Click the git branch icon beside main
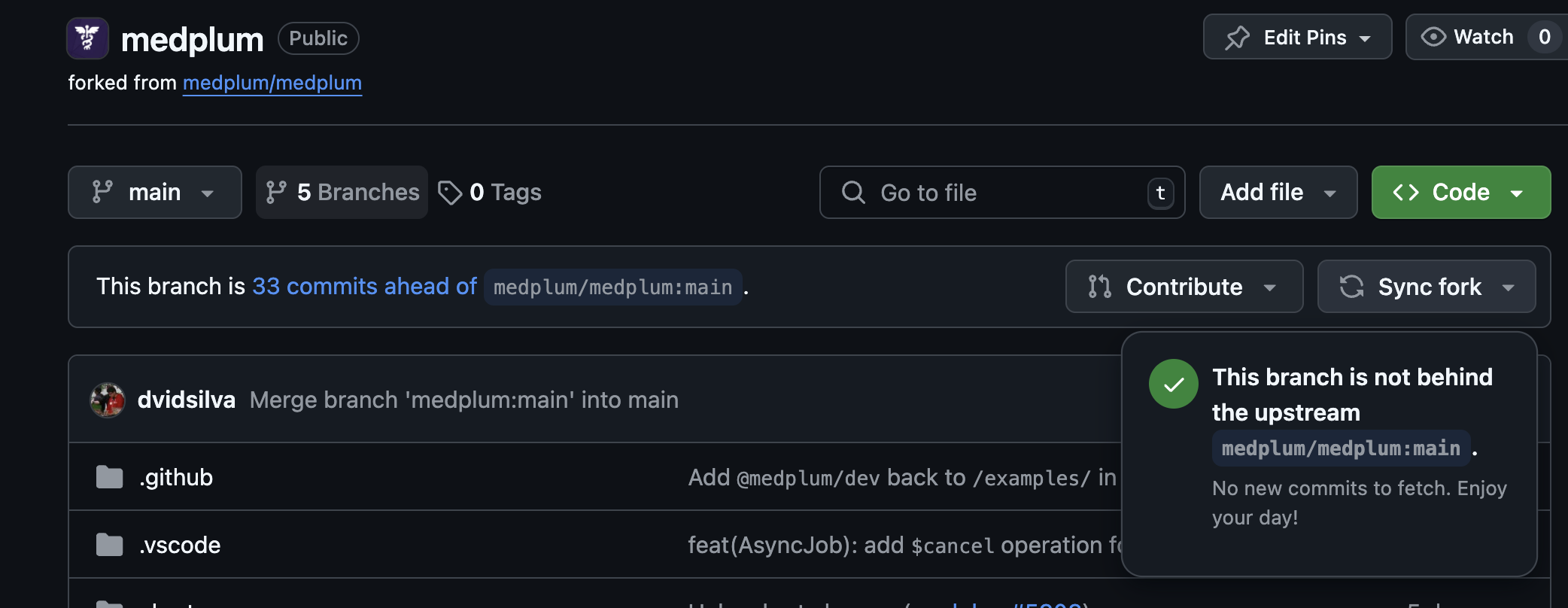Viewport: 1568px width, 608px height. (x=102, y=192)
